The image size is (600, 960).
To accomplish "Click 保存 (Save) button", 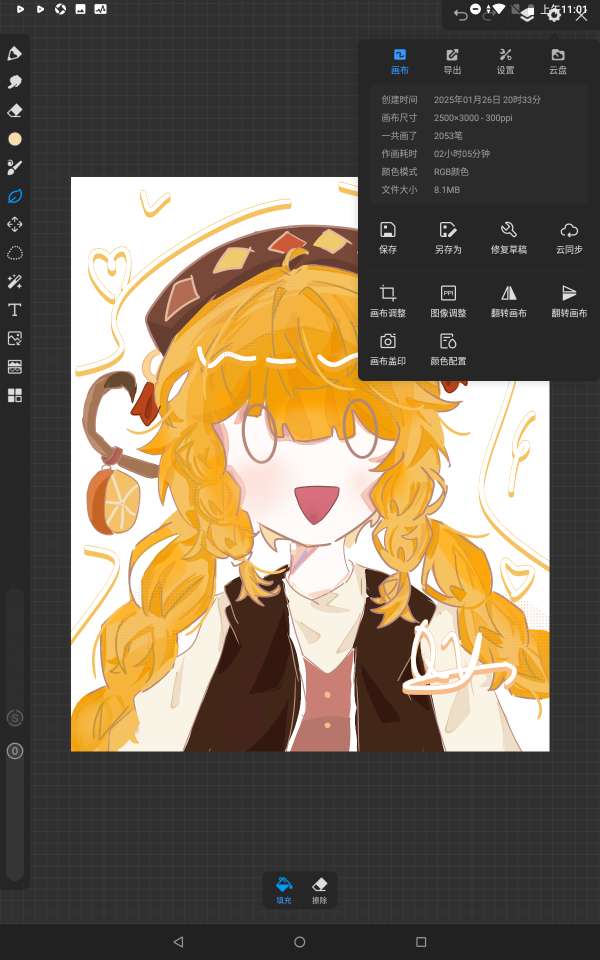I will pyautogui.click(x=388, y=237).
